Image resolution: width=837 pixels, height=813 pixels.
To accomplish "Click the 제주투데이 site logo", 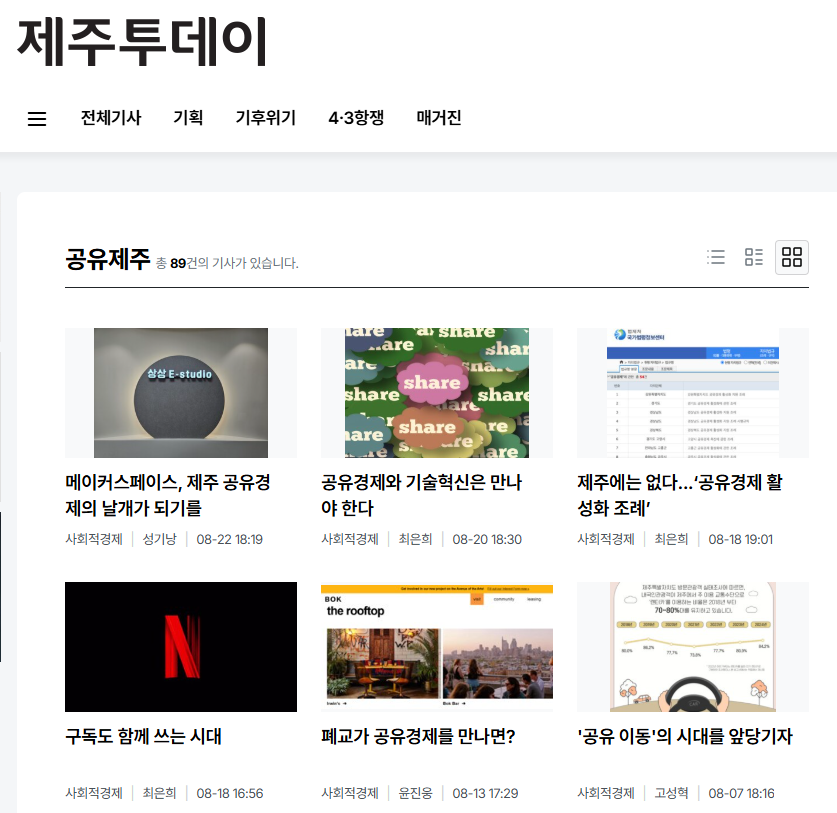I will click(143, 40).
